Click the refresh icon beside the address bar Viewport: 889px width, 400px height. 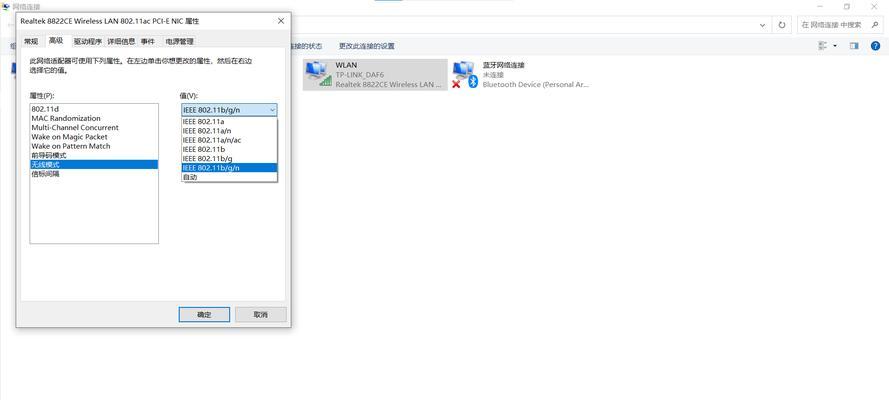point(782,25)
